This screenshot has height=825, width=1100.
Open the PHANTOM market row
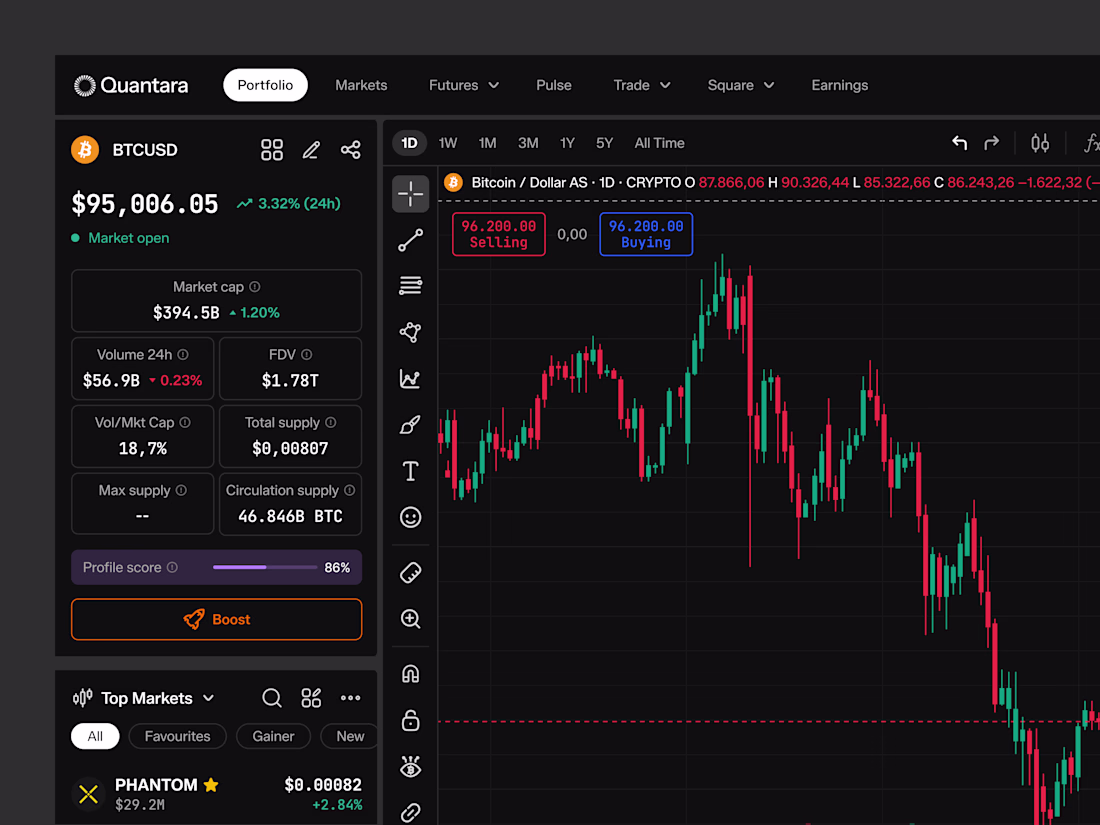tap(217, 794)
